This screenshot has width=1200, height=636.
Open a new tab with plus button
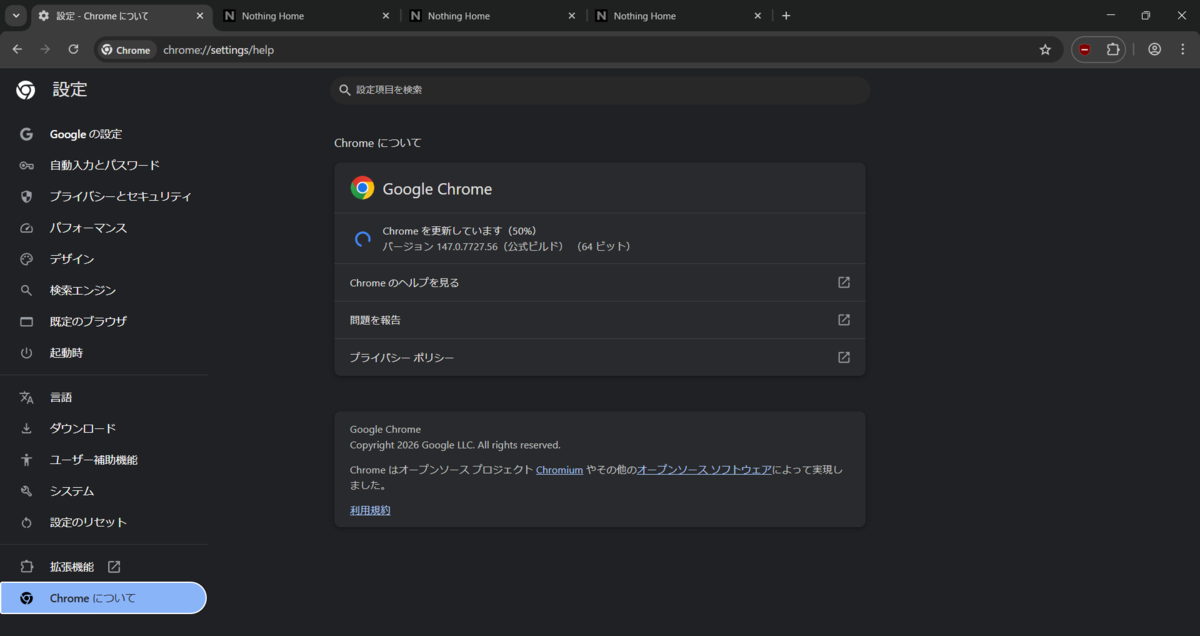(x=786, y=16)
